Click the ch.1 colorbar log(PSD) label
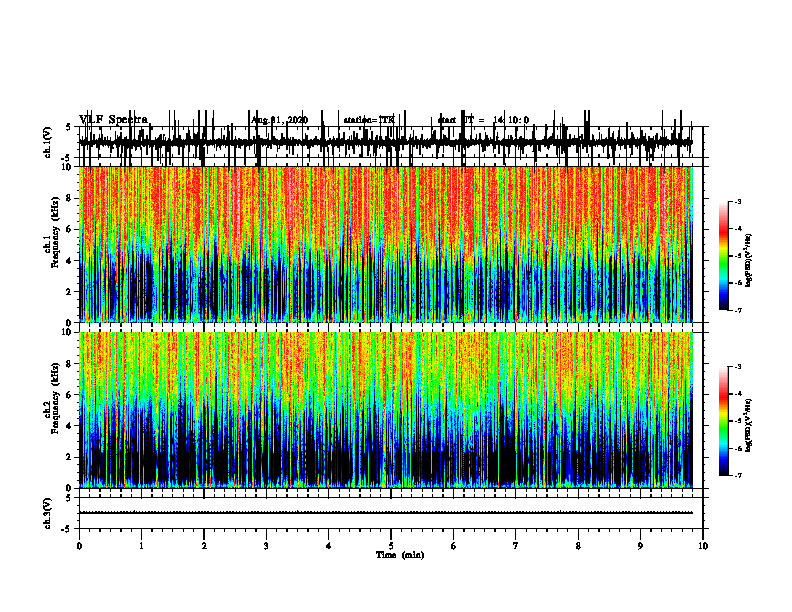 point(749,260)
